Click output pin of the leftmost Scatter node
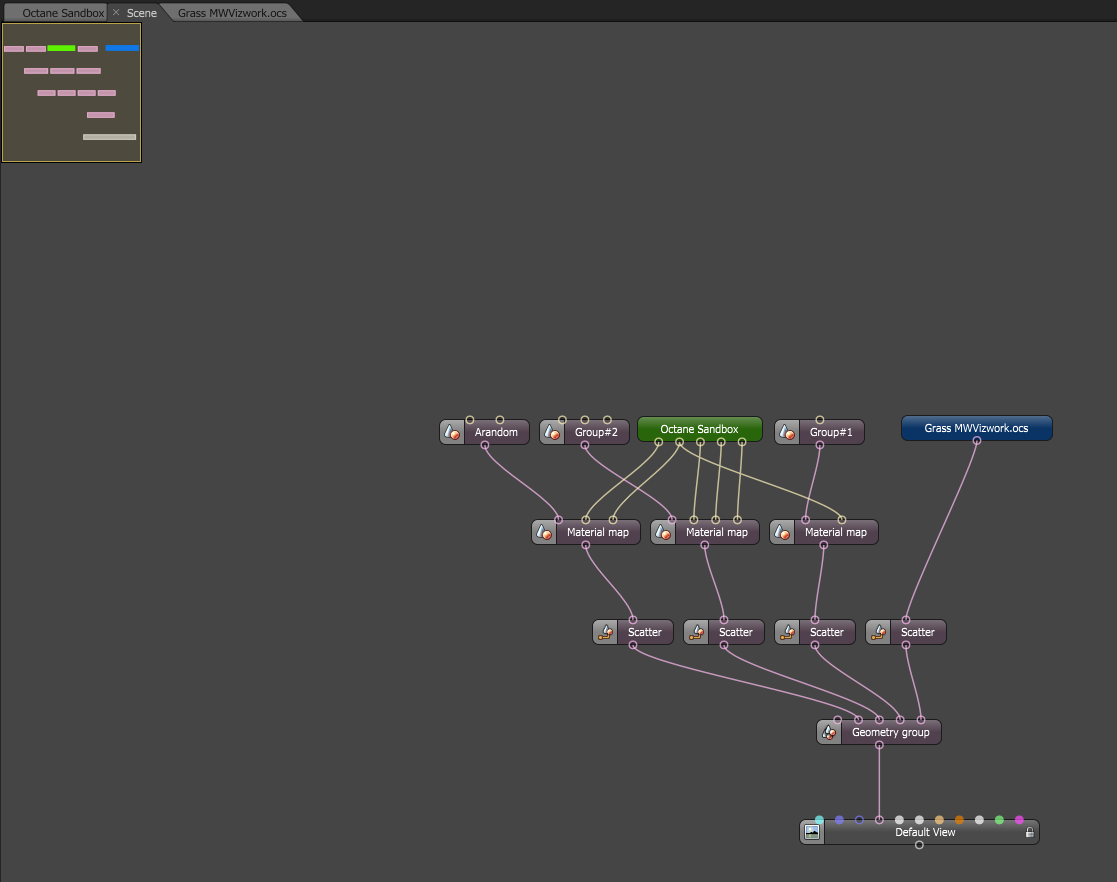 (x=633, y=645)
